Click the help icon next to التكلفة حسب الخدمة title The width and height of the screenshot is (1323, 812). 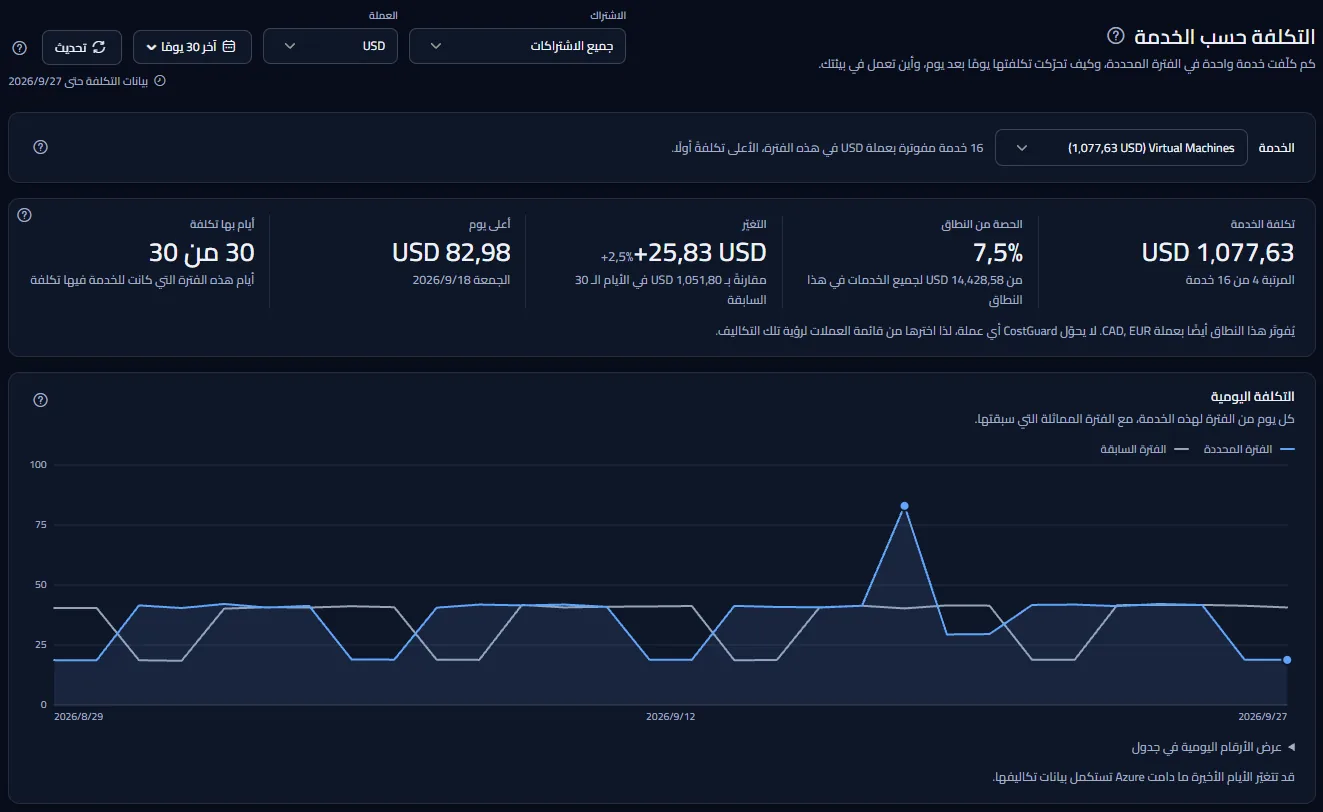click(x=1116, y=36)
